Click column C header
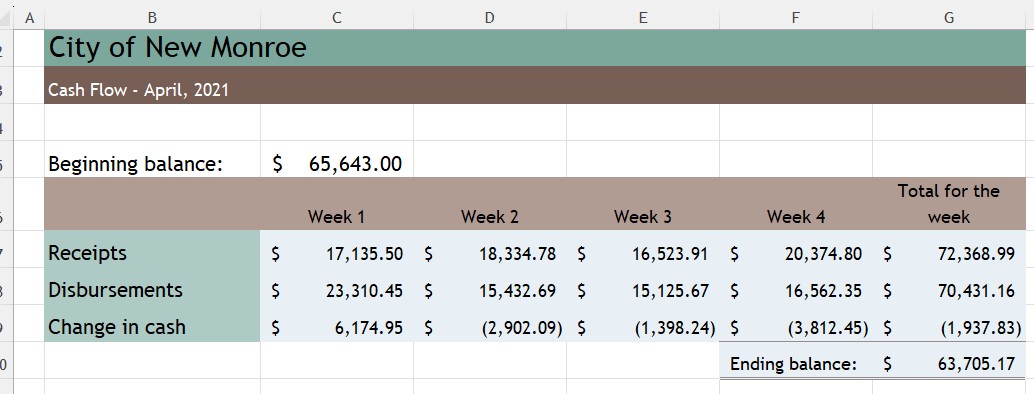 tap(337, 18)
